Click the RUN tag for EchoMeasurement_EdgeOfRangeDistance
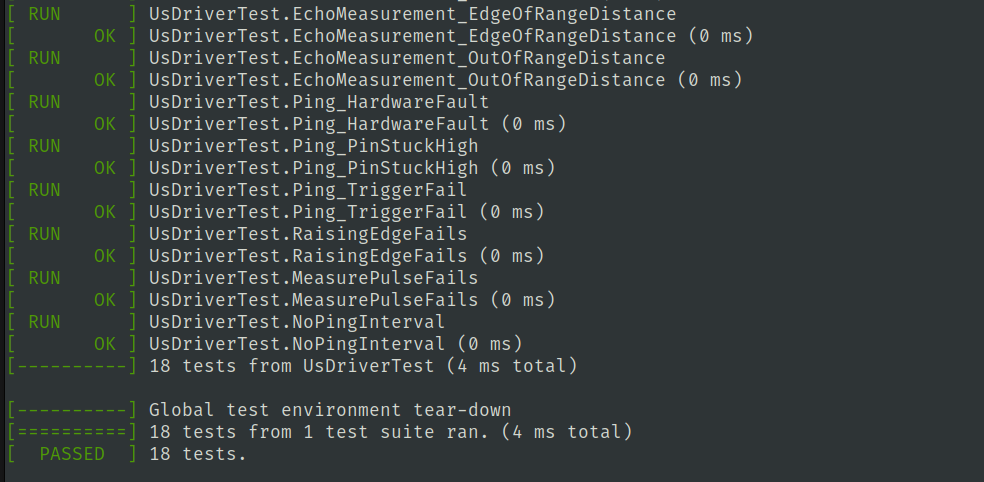This screenshot has width=984, height=482. click(44, 14)
